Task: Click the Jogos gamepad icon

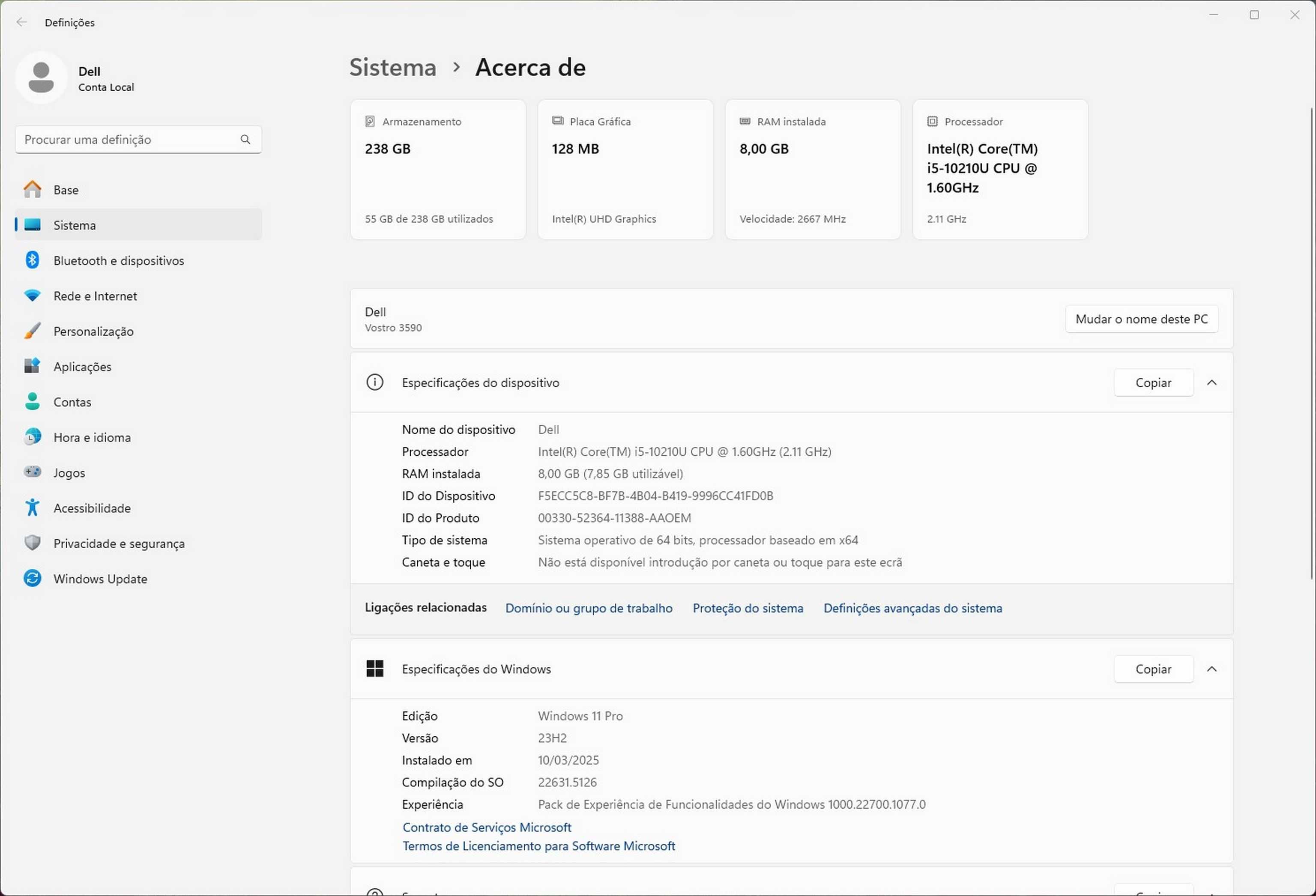Action: coord(32,472)
